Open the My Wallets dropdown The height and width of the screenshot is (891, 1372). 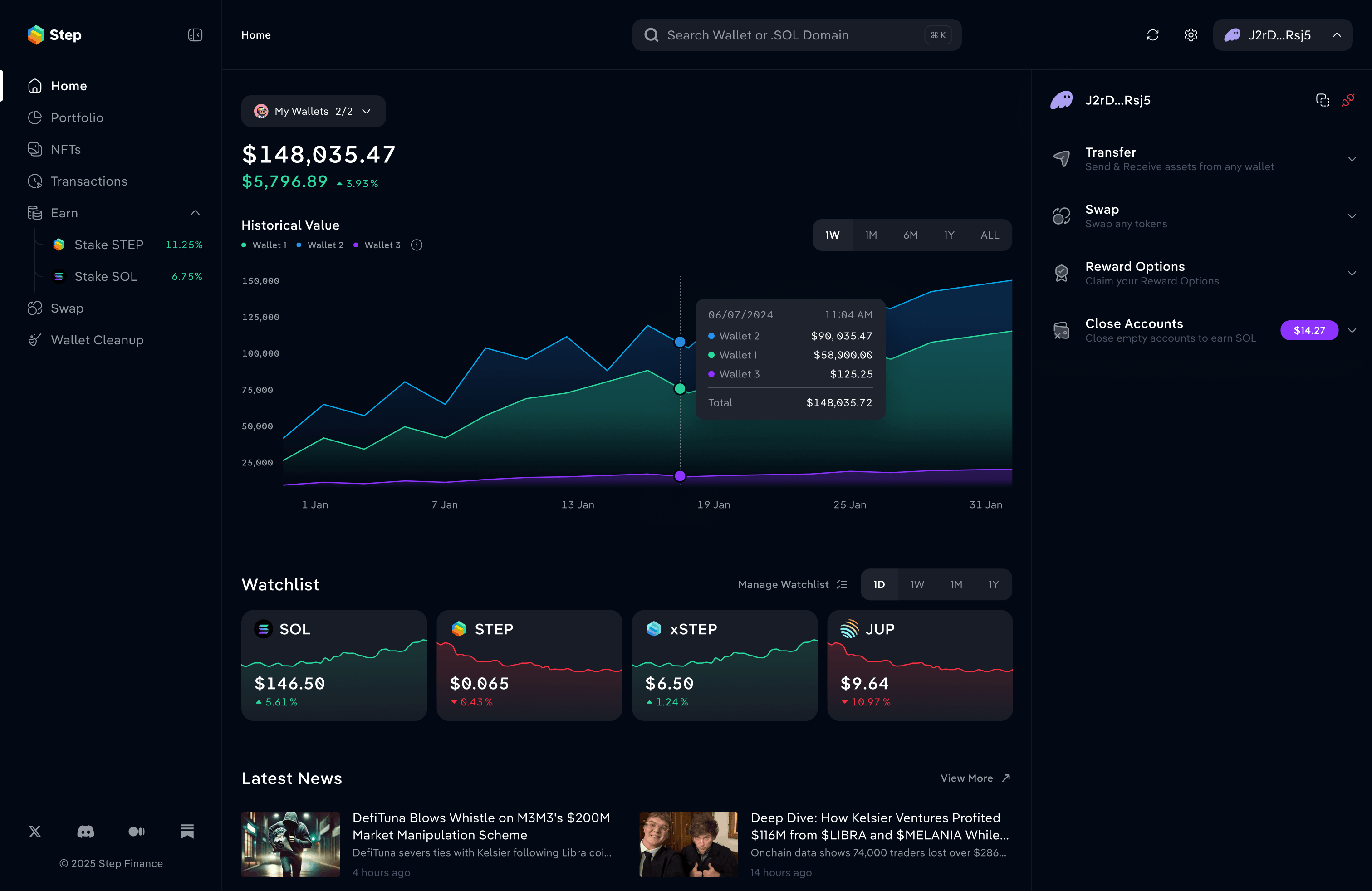[313, 111]
